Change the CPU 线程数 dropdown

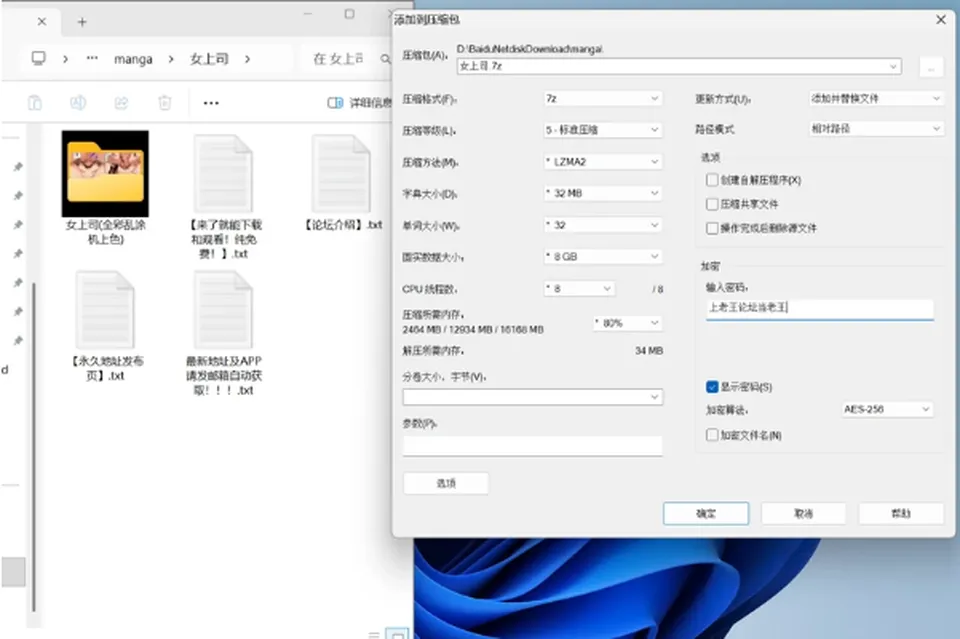(x=579, y=288)
